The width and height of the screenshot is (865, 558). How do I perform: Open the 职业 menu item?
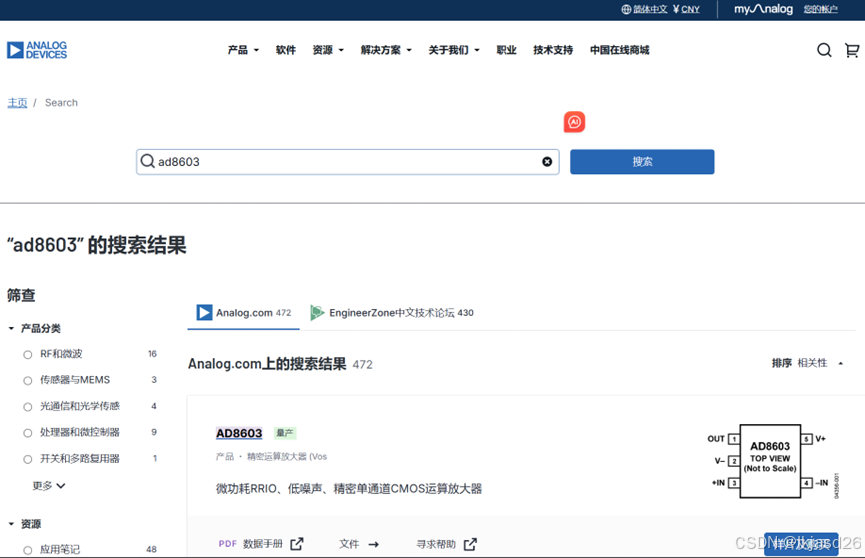click(x=506, y=50)
